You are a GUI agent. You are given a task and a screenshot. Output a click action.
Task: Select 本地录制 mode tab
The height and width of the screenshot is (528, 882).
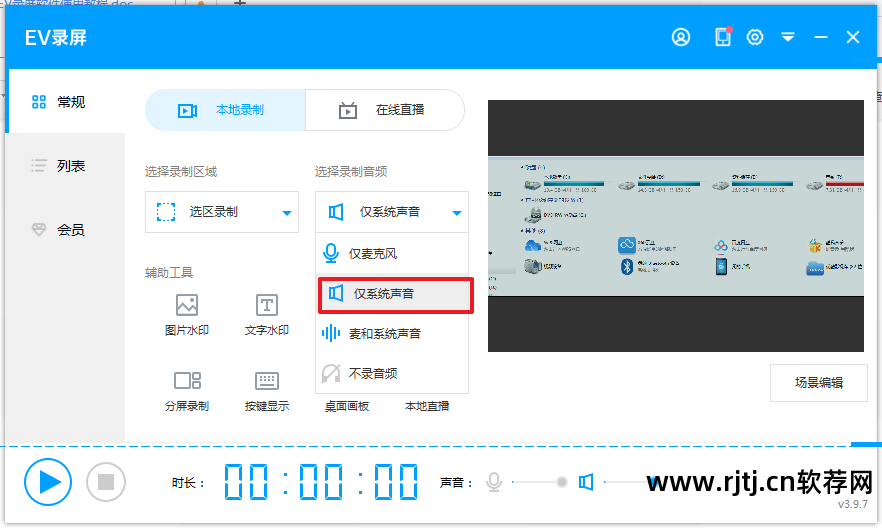pos(226,110)
